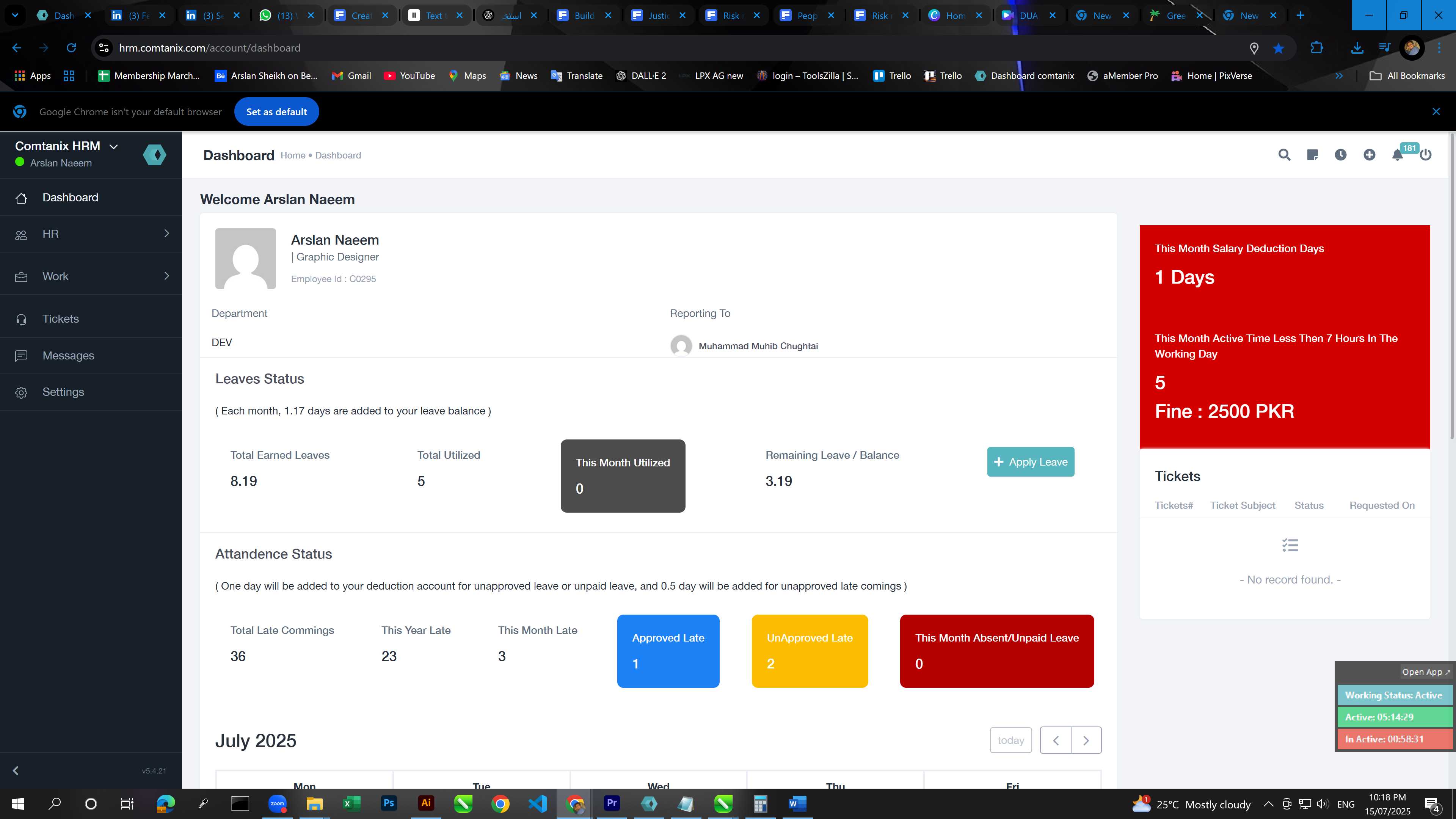Click the browser reload button
This screenshot has height=819, width=1456.
[71, 48]
